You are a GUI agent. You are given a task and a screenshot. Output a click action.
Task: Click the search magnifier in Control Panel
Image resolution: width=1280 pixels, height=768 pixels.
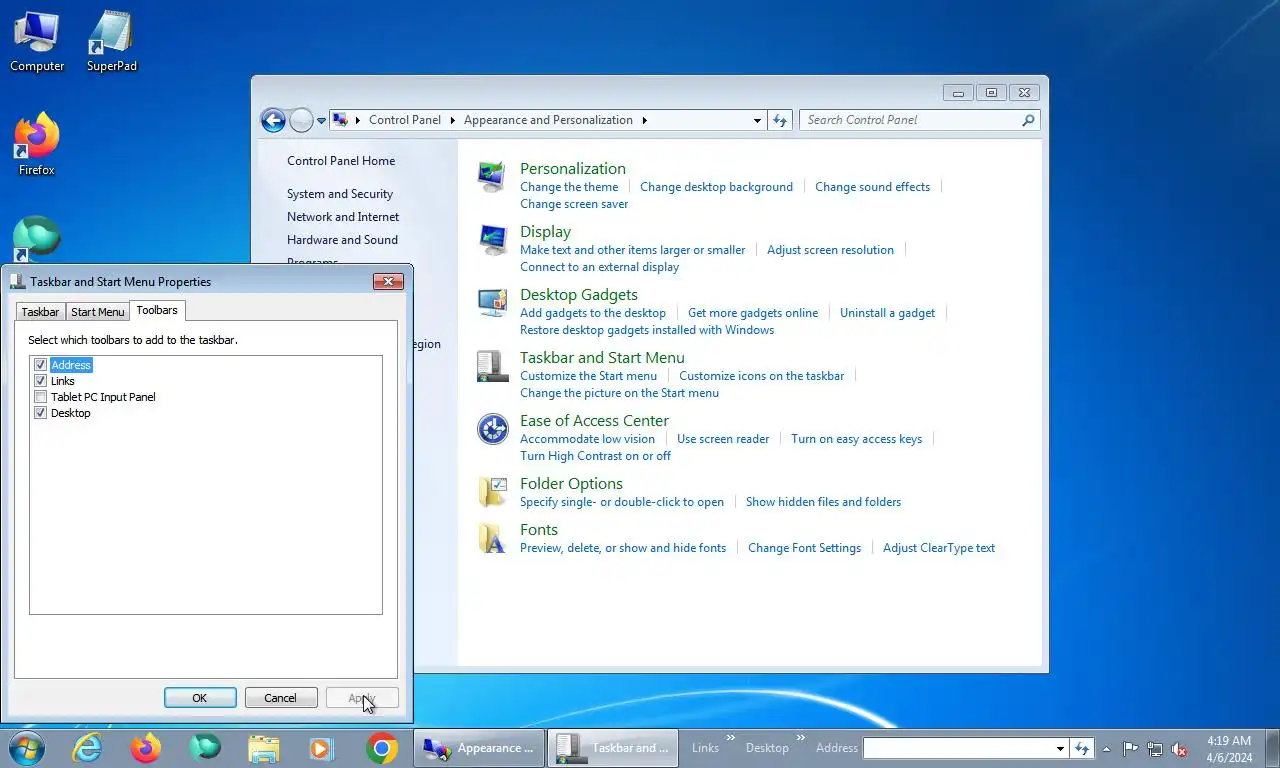point(1028,120)
